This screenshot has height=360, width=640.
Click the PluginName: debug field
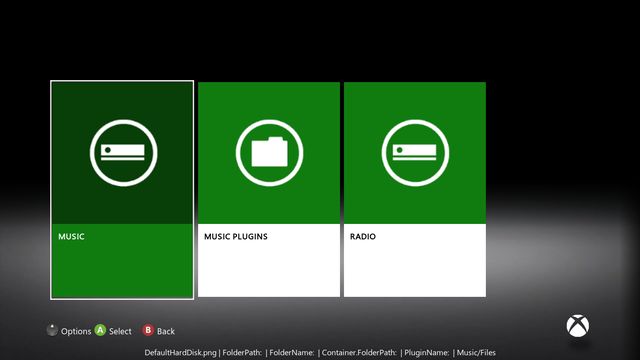tap(427, 353)
